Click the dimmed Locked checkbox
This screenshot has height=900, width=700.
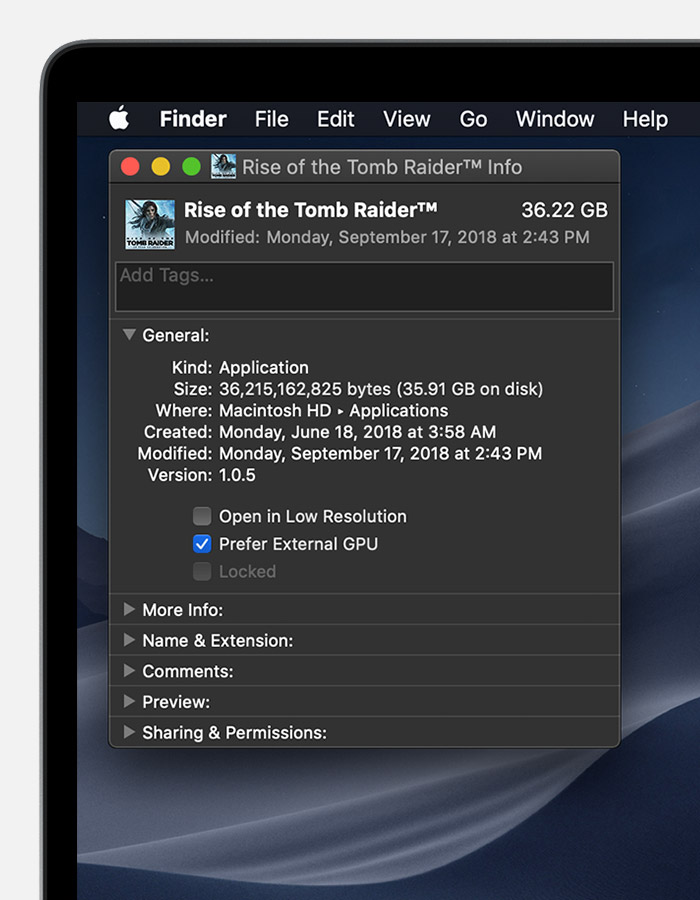point(202,571)
